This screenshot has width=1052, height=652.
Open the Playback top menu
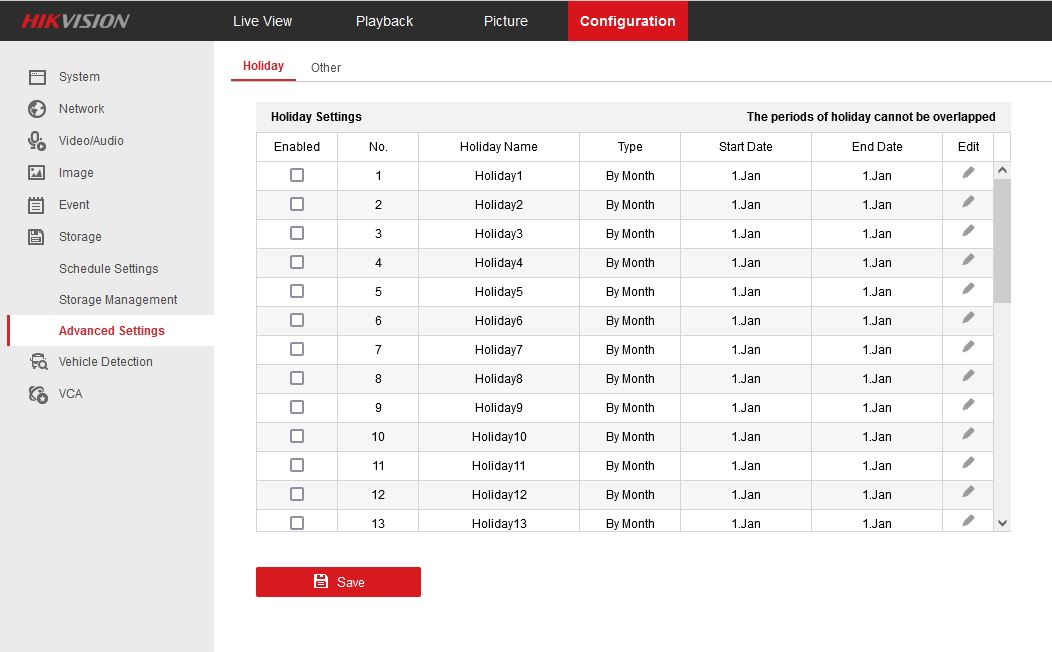pos(384,21)
